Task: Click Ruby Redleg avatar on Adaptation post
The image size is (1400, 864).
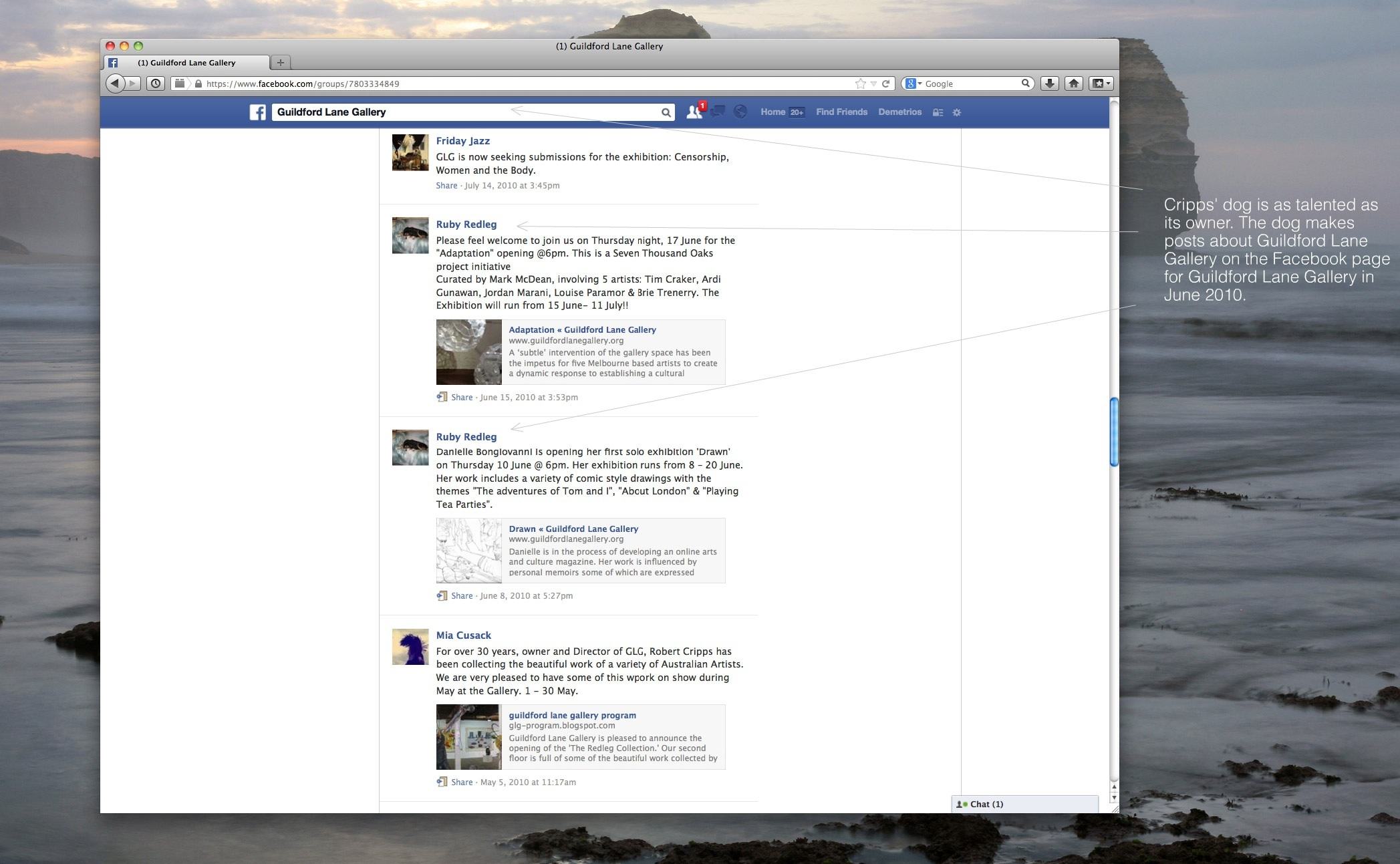Action: point(410,235)
